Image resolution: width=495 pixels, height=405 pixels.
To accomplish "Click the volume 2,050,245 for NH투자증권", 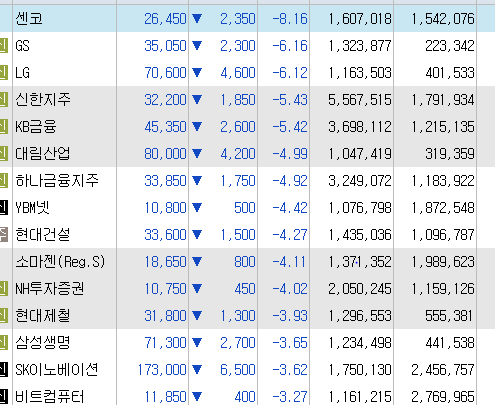I will pos(360,289).
